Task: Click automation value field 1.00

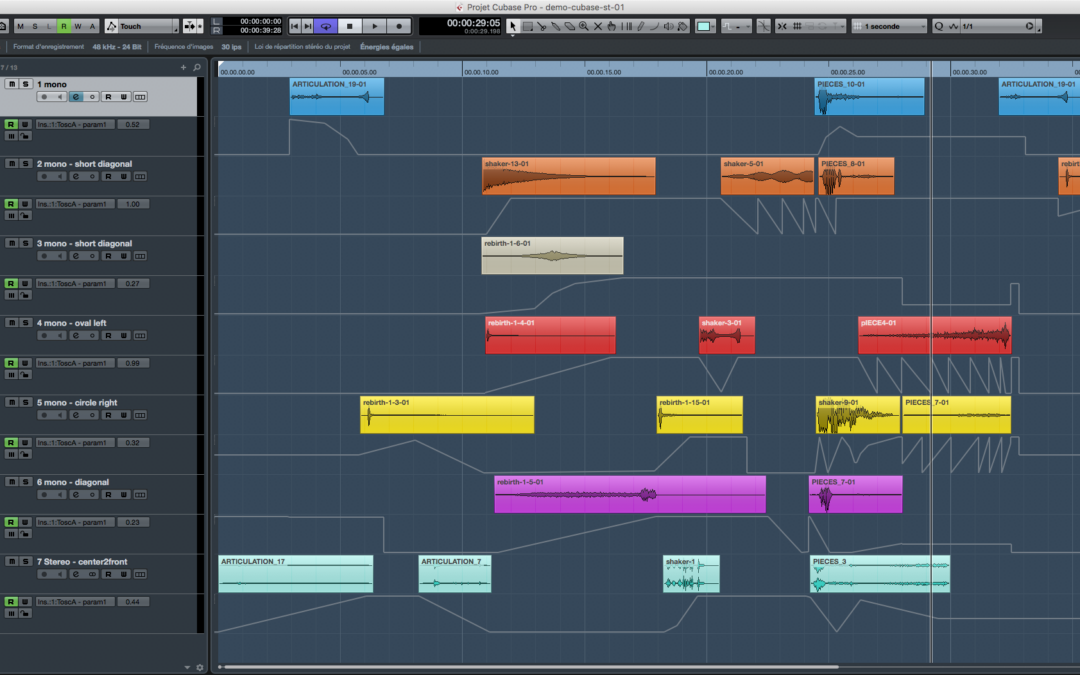Action: click(133, 204)
